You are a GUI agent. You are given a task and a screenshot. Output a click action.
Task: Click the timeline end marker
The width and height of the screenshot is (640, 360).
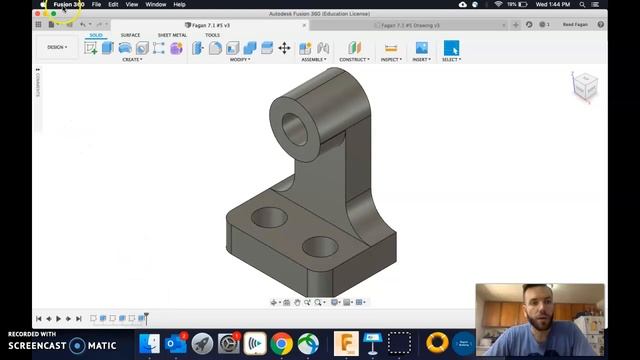tap(147, 318)
